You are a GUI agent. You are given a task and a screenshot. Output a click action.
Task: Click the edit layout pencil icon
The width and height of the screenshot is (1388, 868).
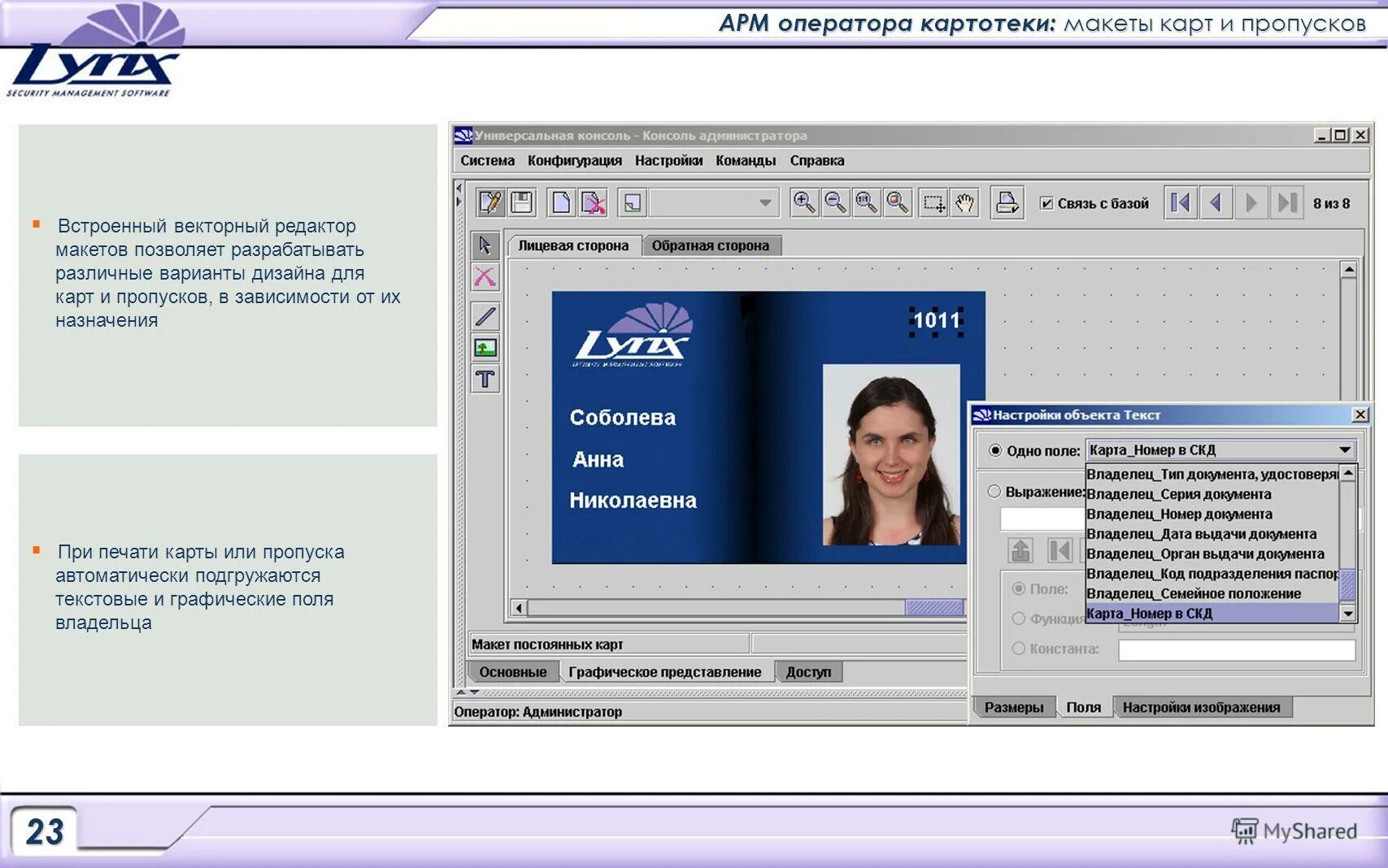coord(490,202)
